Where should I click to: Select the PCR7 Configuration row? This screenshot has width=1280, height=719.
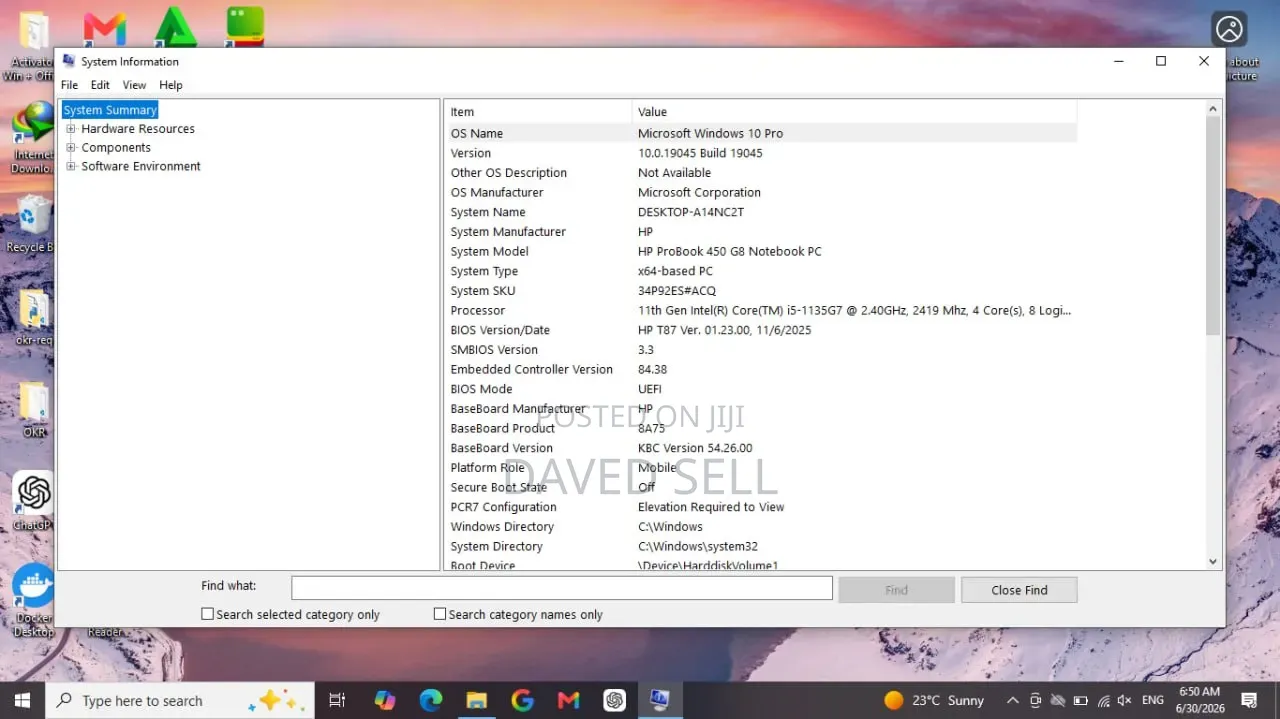click(761, 507)
